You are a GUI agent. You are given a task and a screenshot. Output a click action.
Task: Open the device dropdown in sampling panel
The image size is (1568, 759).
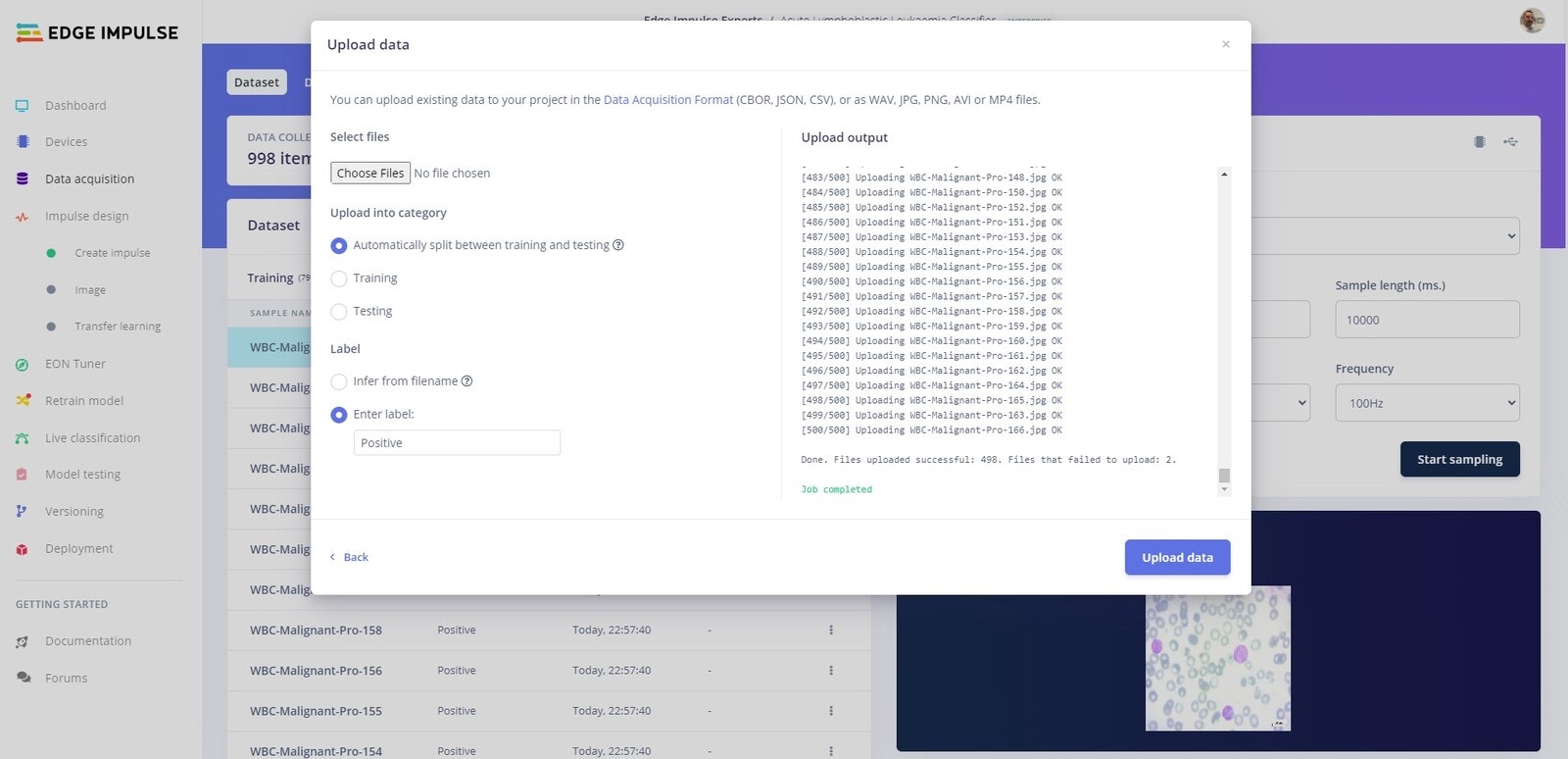point(1385,236)
